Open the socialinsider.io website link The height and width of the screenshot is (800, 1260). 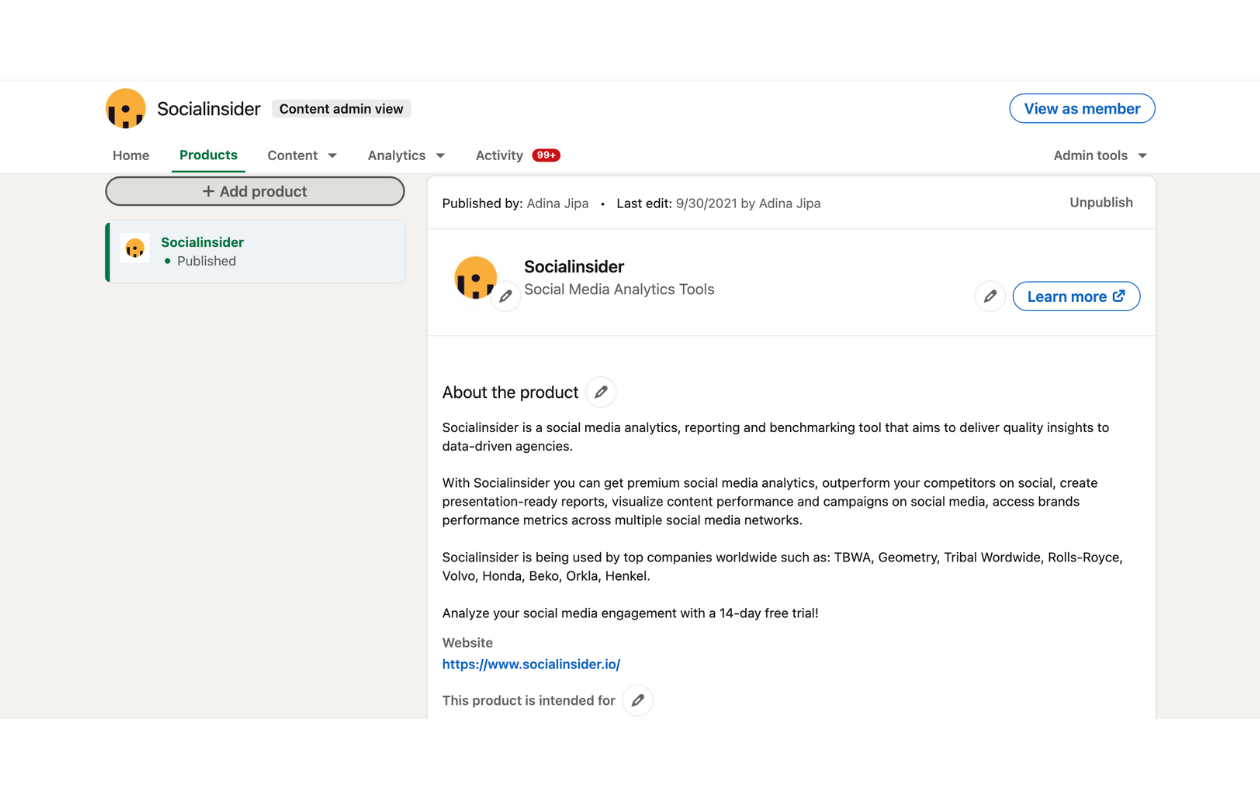click(x=531, y=664)
